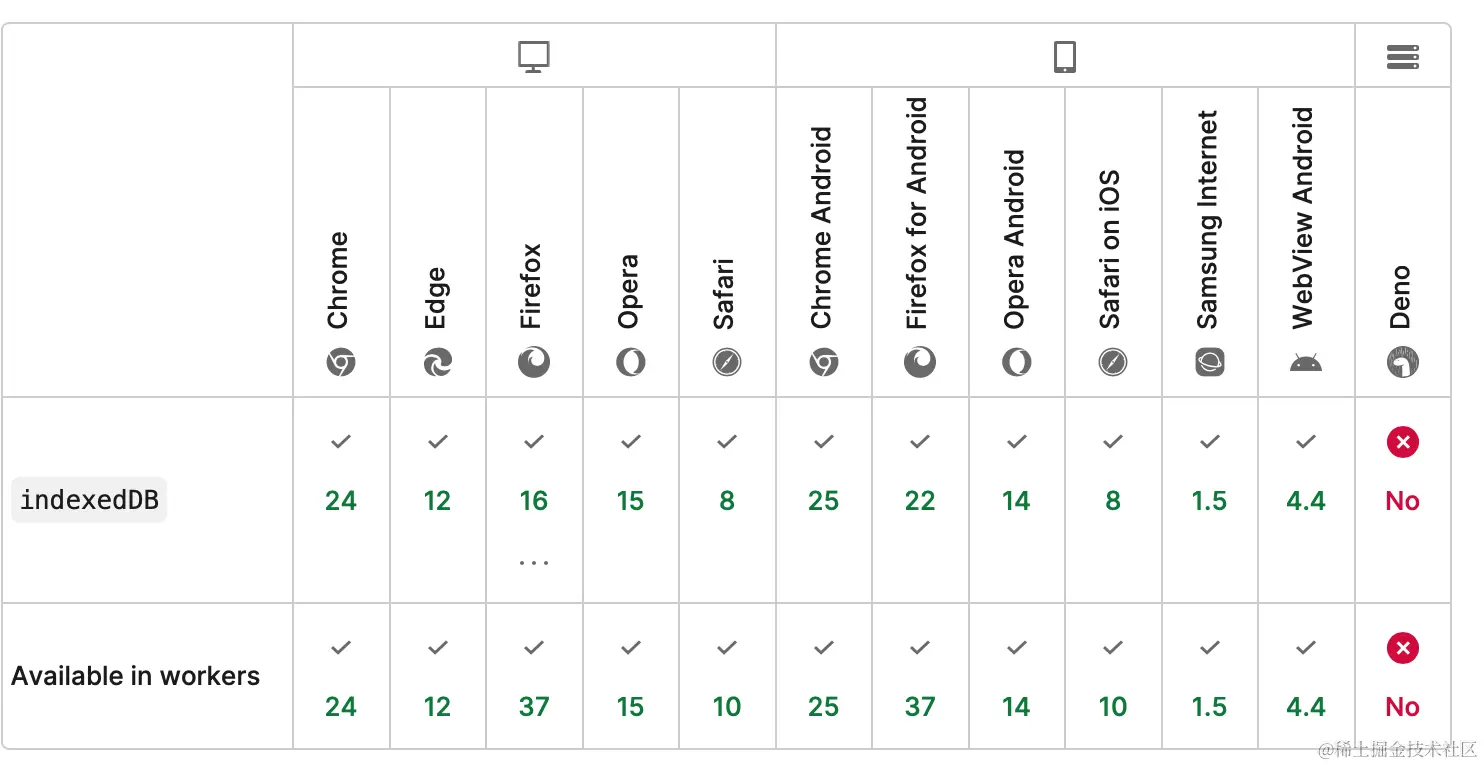Select Firefox for Android 37 workers cell
The height and width of the screenshot is (766, 1484).
pyautogui.click(x=920, y=707)
